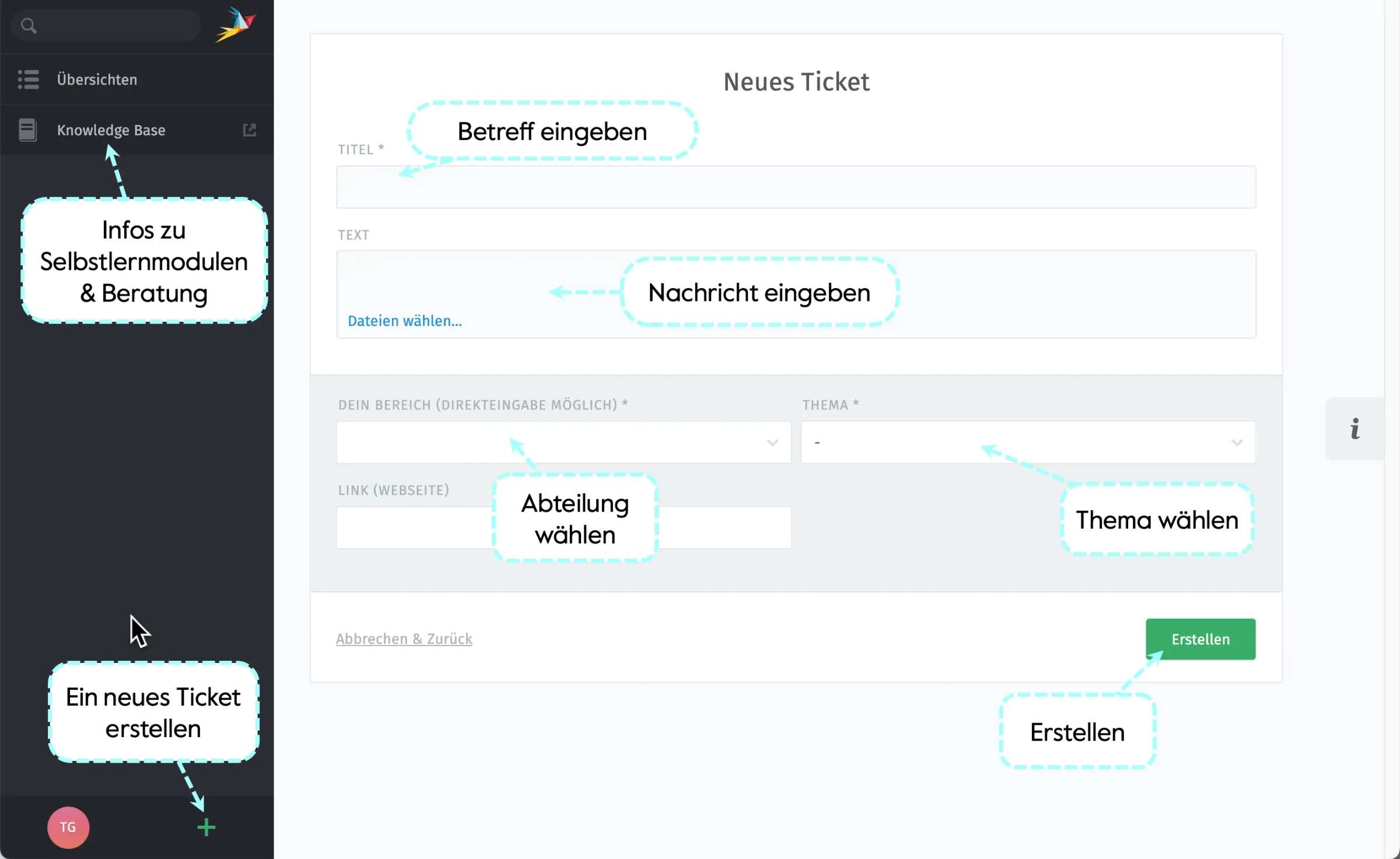The image size is (1400, 859).
Task: Open Knowledge Base via external link icon
Action: pyautogui.click(x=250, y=129)
